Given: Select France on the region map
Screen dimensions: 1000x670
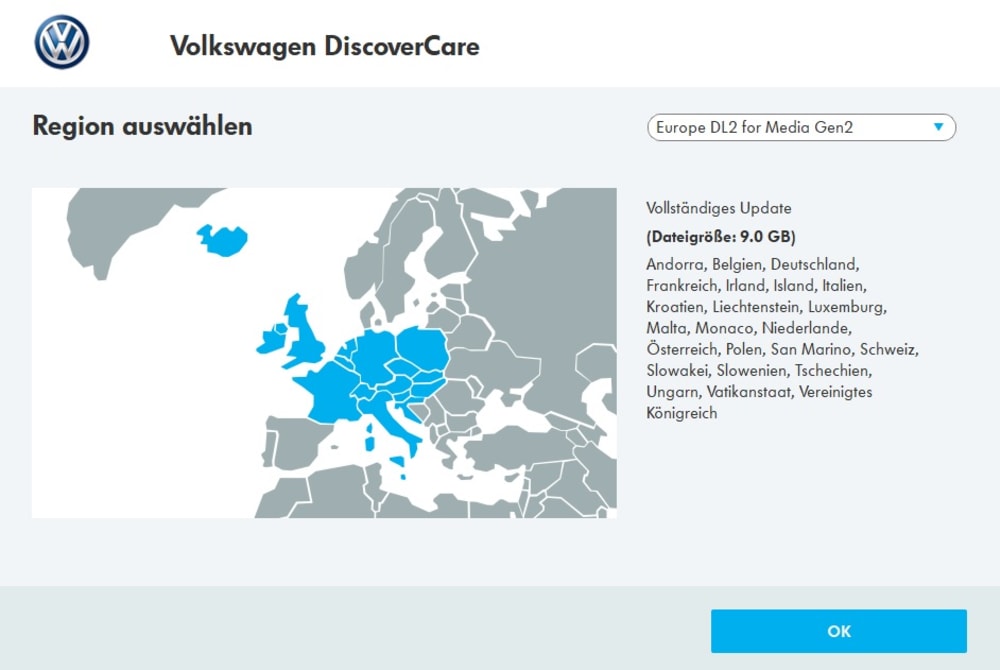Looking at the screenshot, I should [x=330, y=390].
